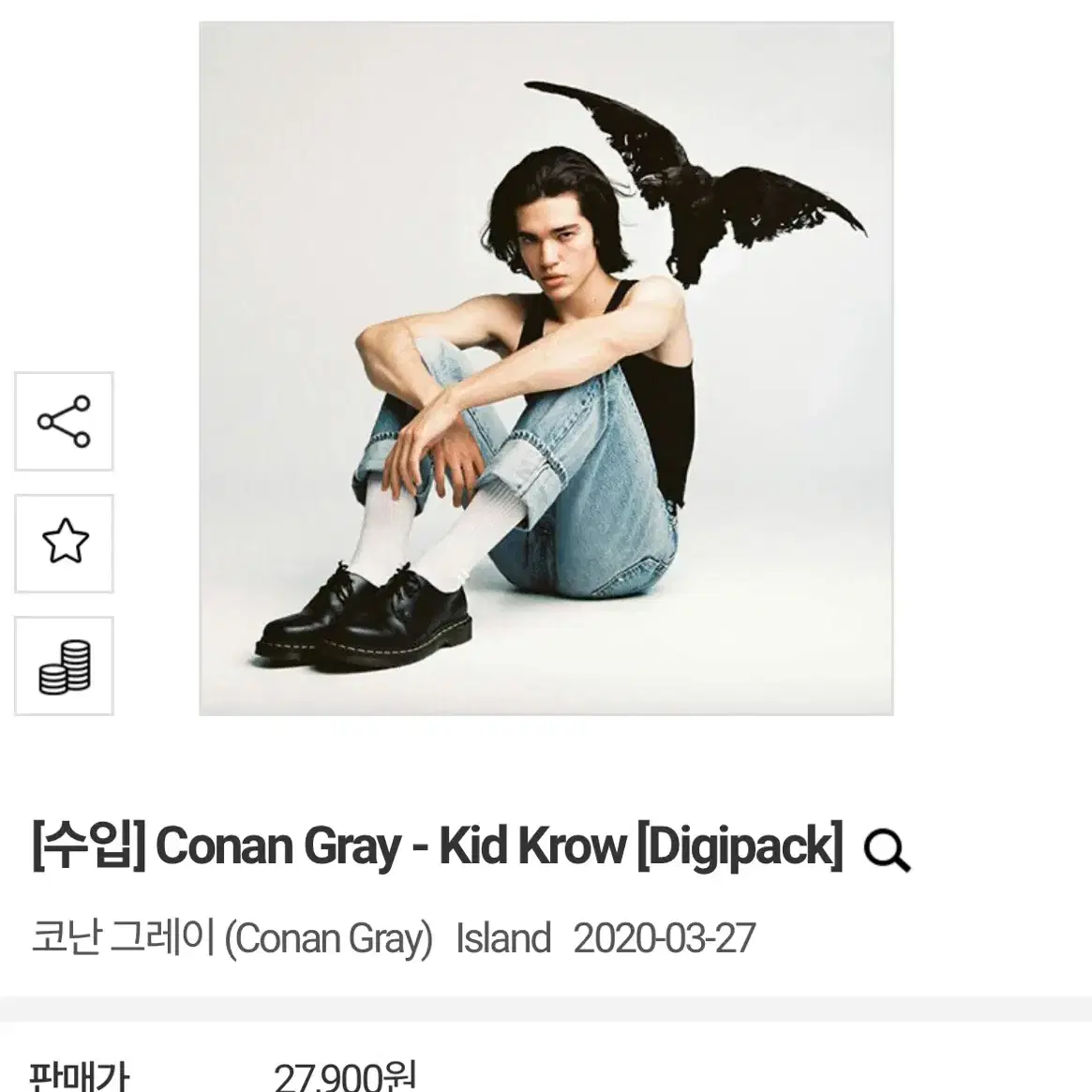Click the gray divider bar above the price

coord(546,1010)
